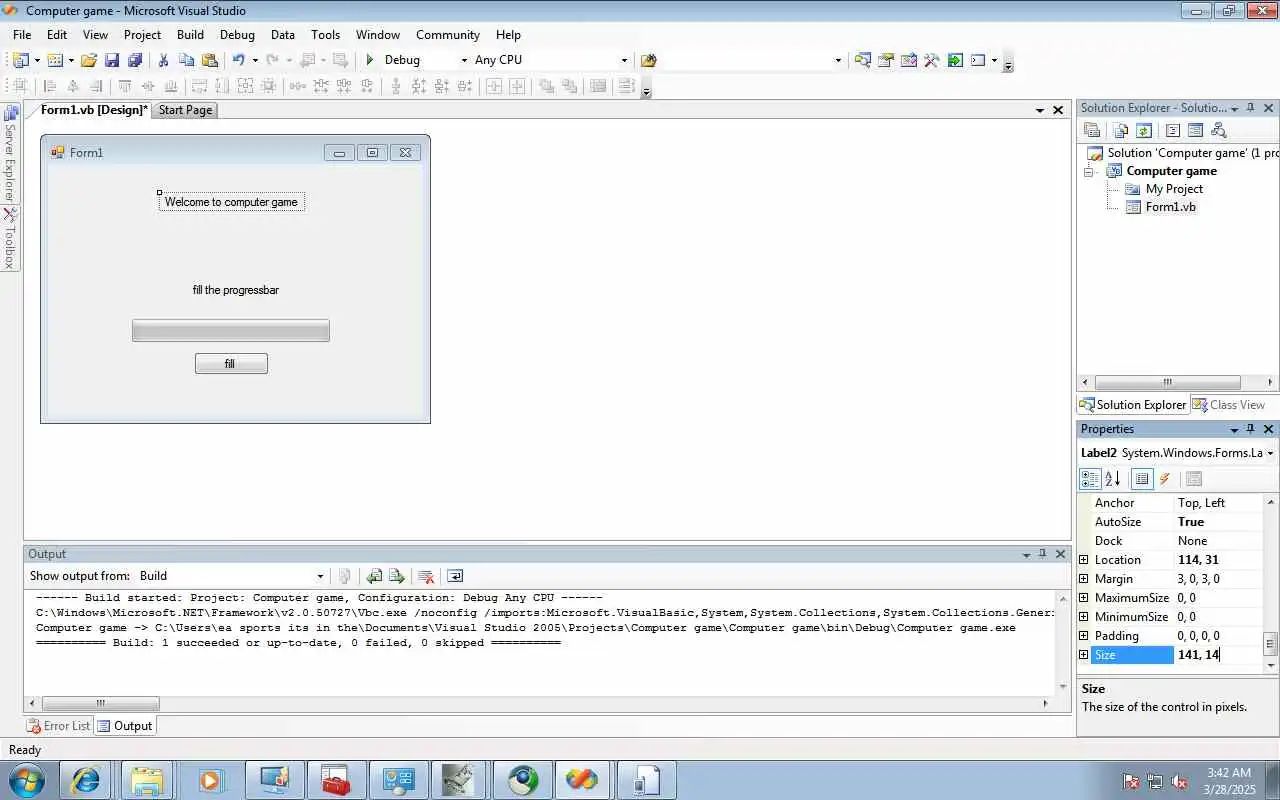Screen dimensions: 1280x800
Task: Go to previous message in Output
Action: pos(374,576)
